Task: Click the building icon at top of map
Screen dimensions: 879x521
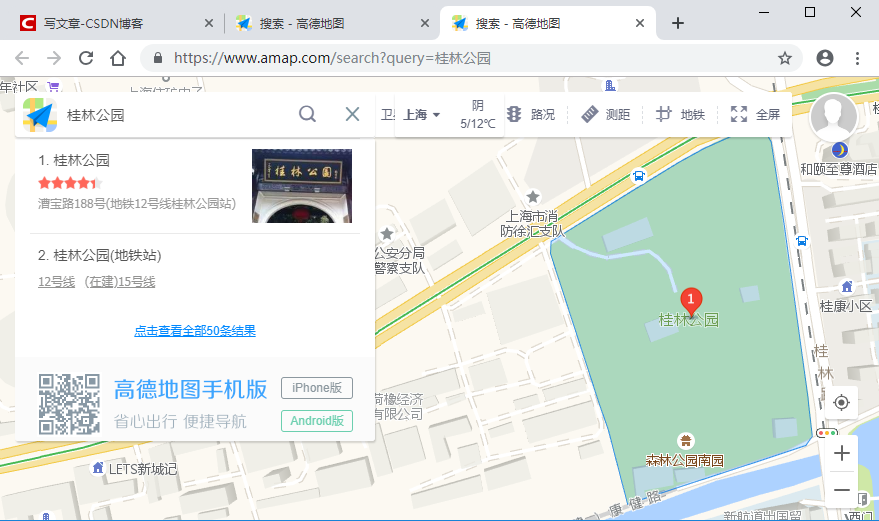Action: (610, 85)
